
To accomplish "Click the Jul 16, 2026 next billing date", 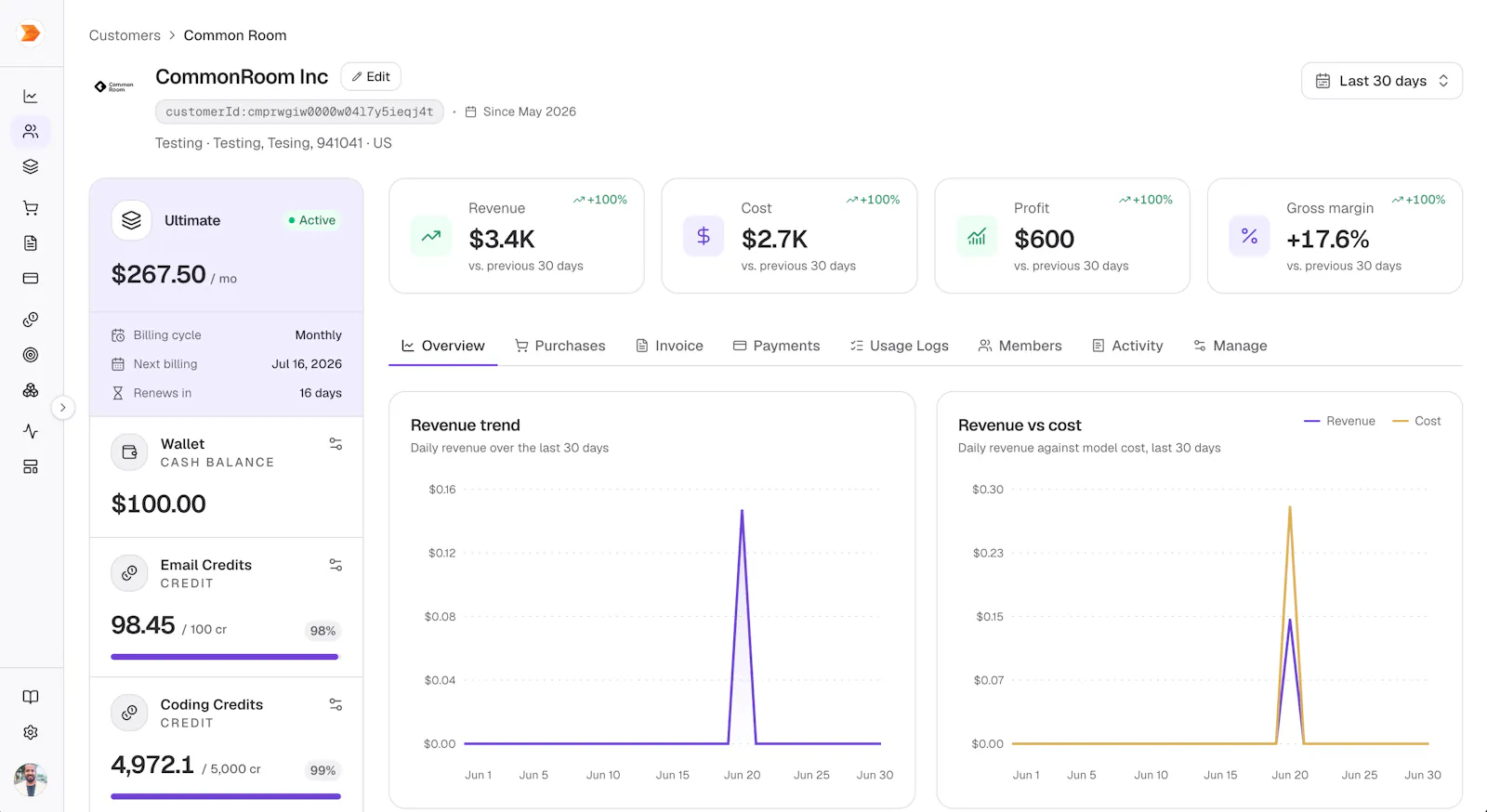I will click(x=307, y=364).
